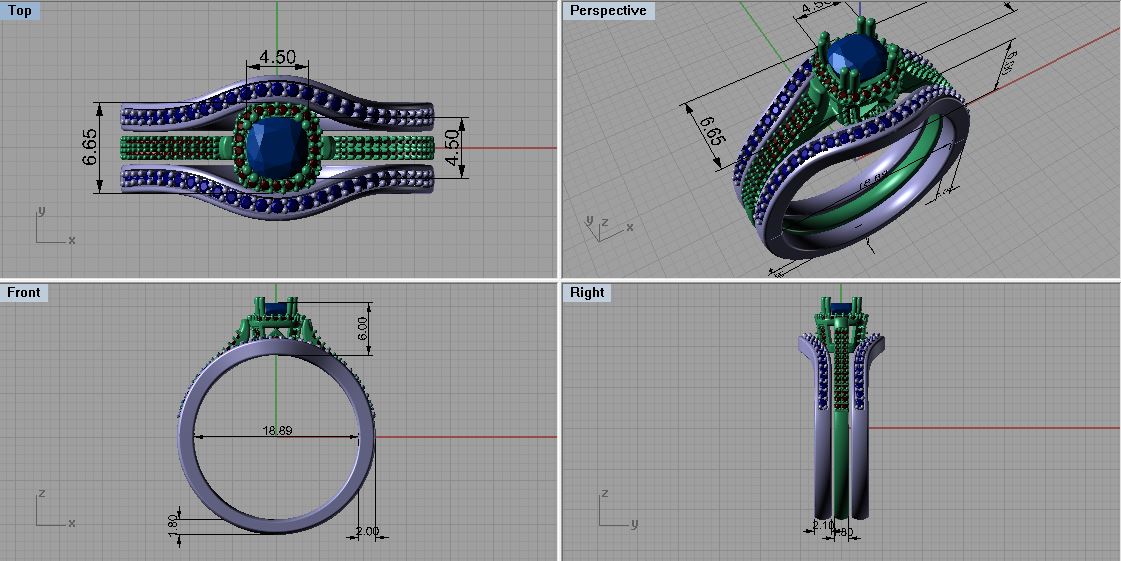Click the Right viewport title label
Screen dimensions: 1121x561
(587, 292)
